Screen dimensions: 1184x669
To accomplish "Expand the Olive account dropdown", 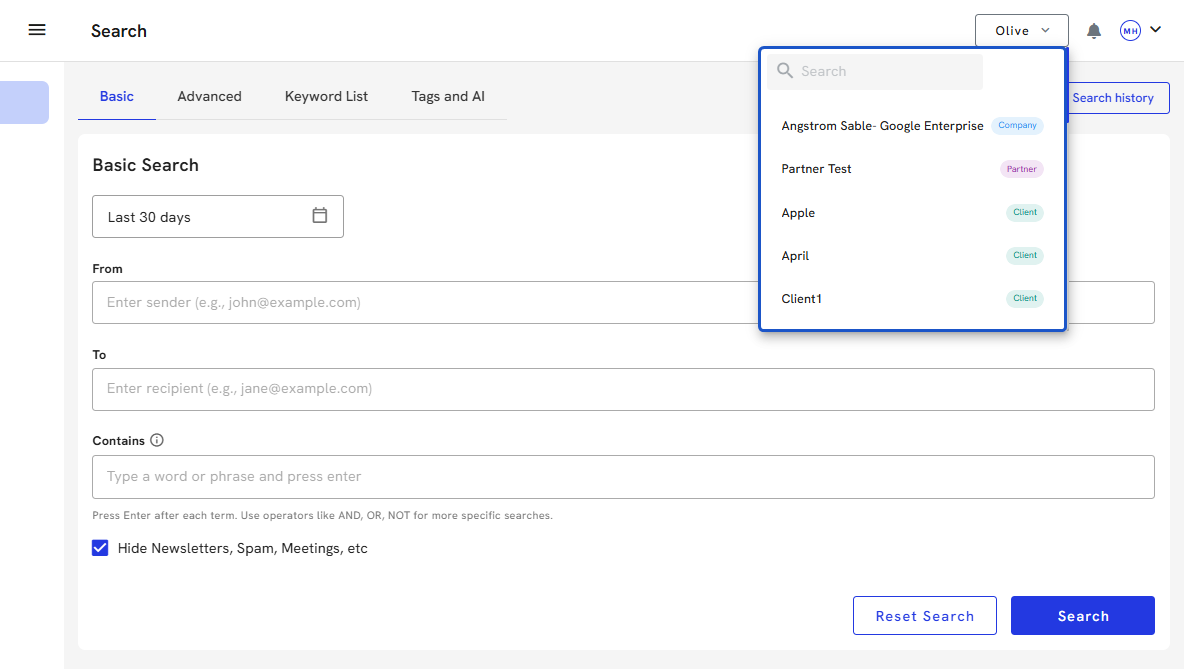I will tap(1021, 31).
